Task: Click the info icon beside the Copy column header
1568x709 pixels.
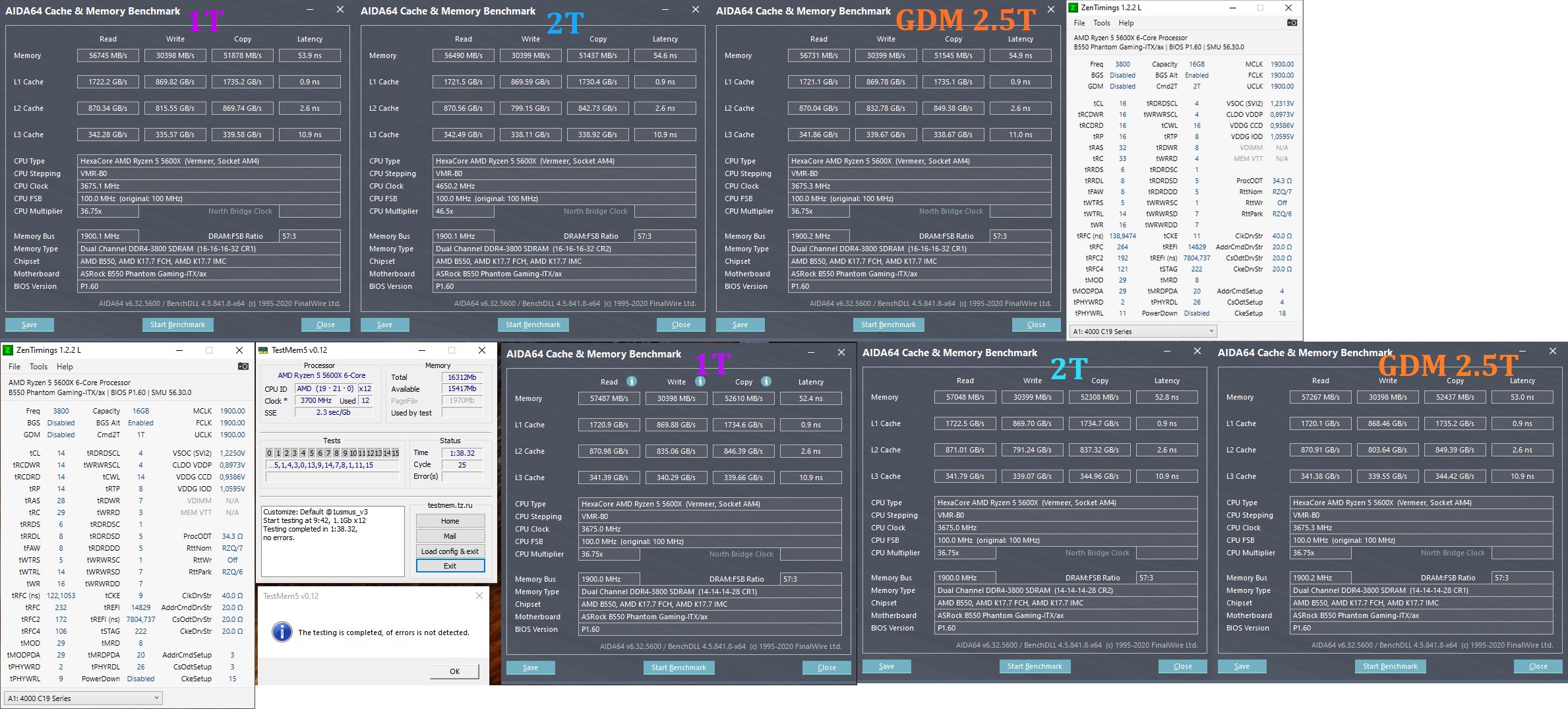Action: 766,381
